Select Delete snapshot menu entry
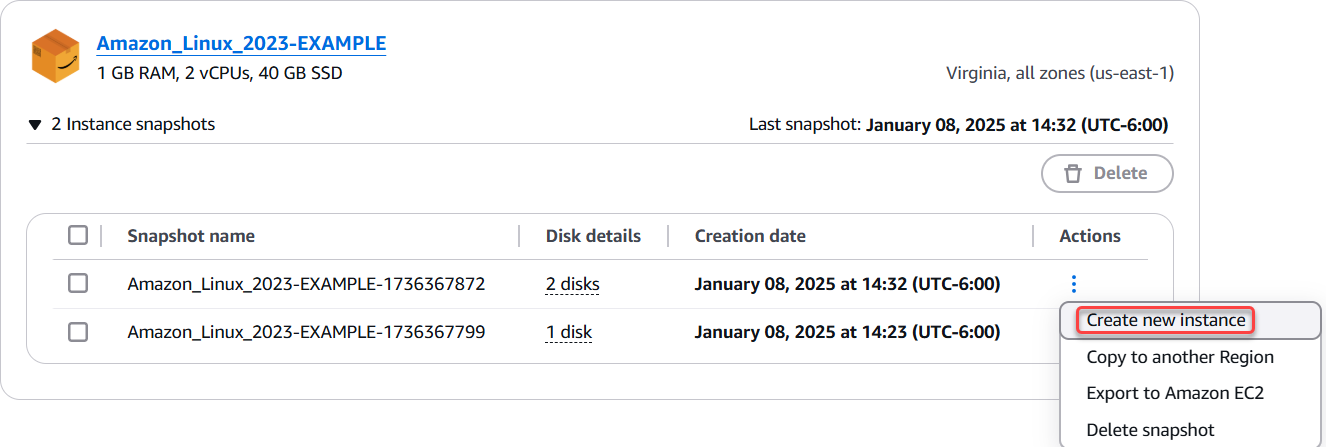Viewport: 1326px width, 447px height. click(x=1150, y=430)
